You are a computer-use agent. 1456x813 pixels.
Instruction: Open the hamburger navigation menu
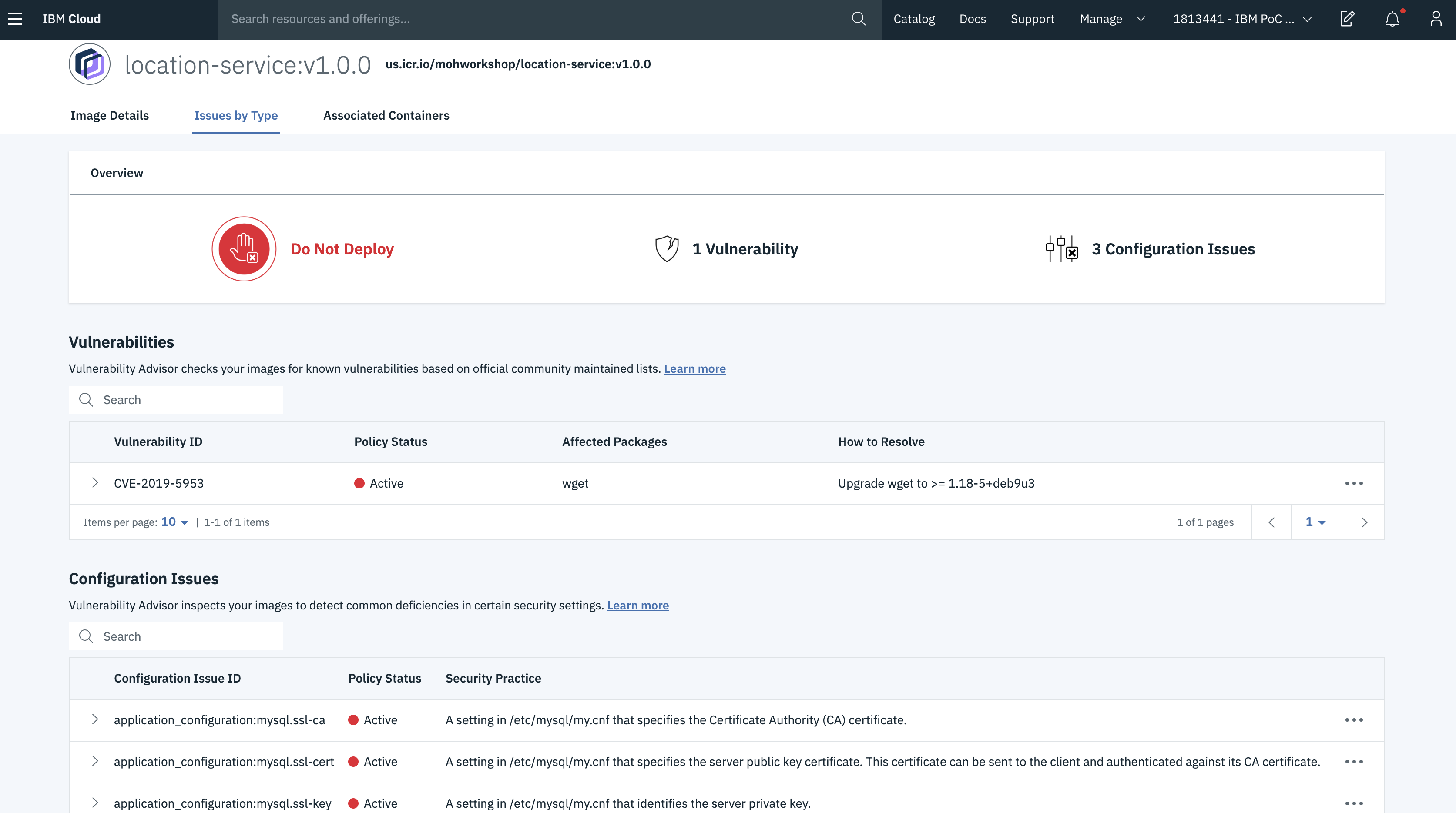15,19
